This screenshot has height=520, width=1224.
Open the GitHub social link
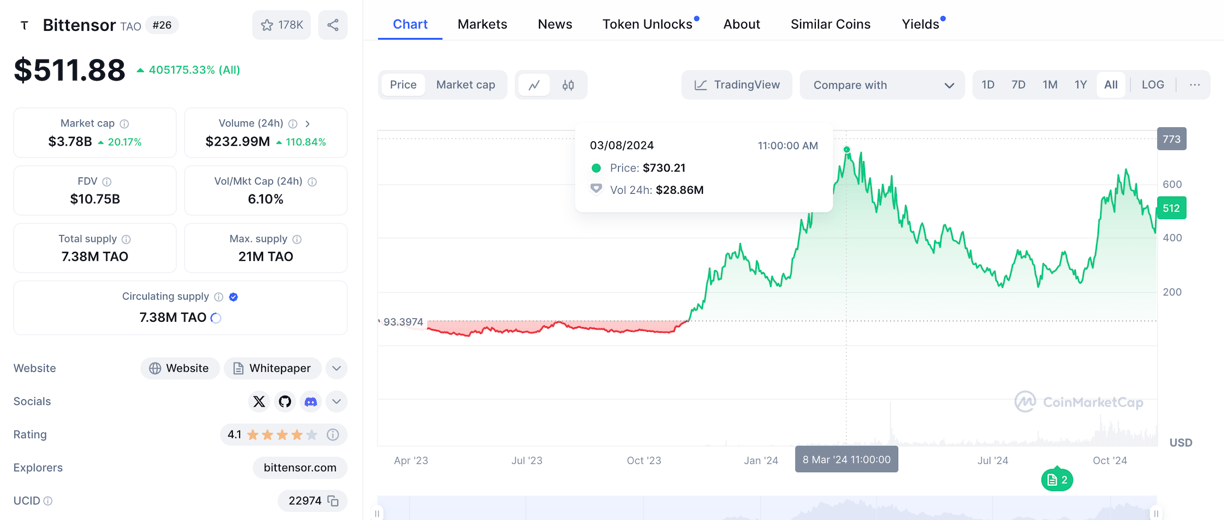click(x=285, y=402)
